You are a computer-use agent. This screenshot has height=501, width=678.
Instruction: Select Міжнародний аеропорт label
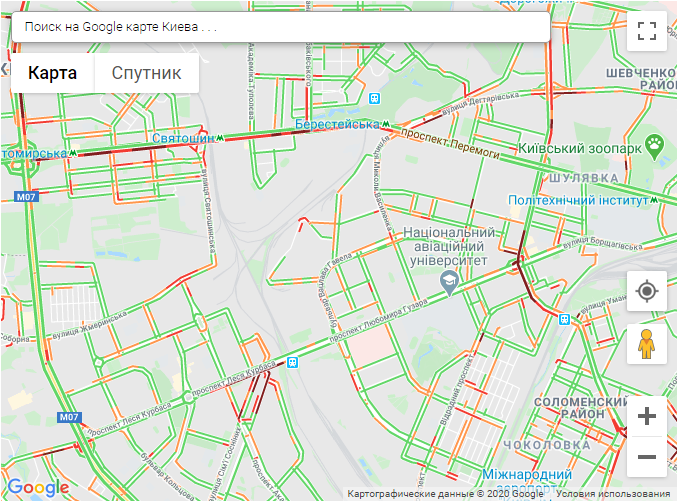(527, 481)
